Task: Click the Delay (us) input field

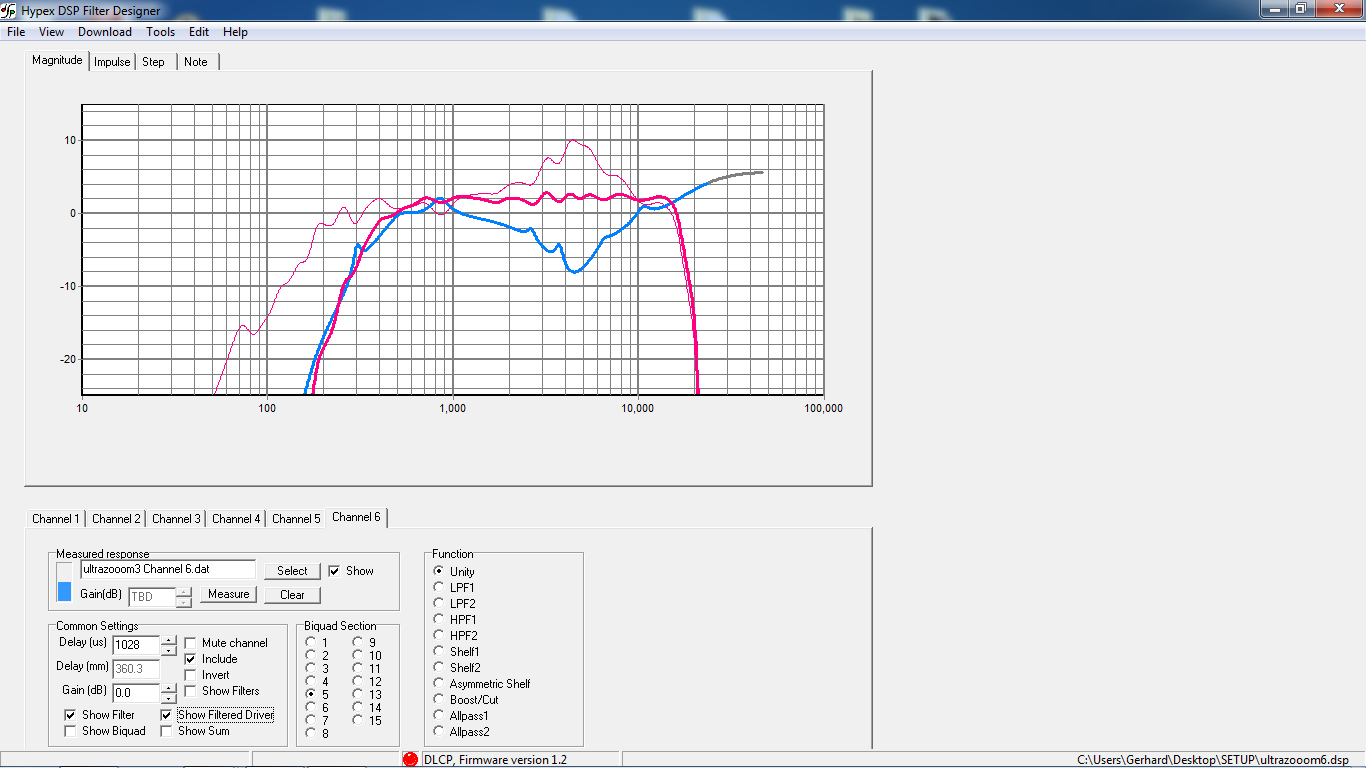Action: click(x=136, y=645)
